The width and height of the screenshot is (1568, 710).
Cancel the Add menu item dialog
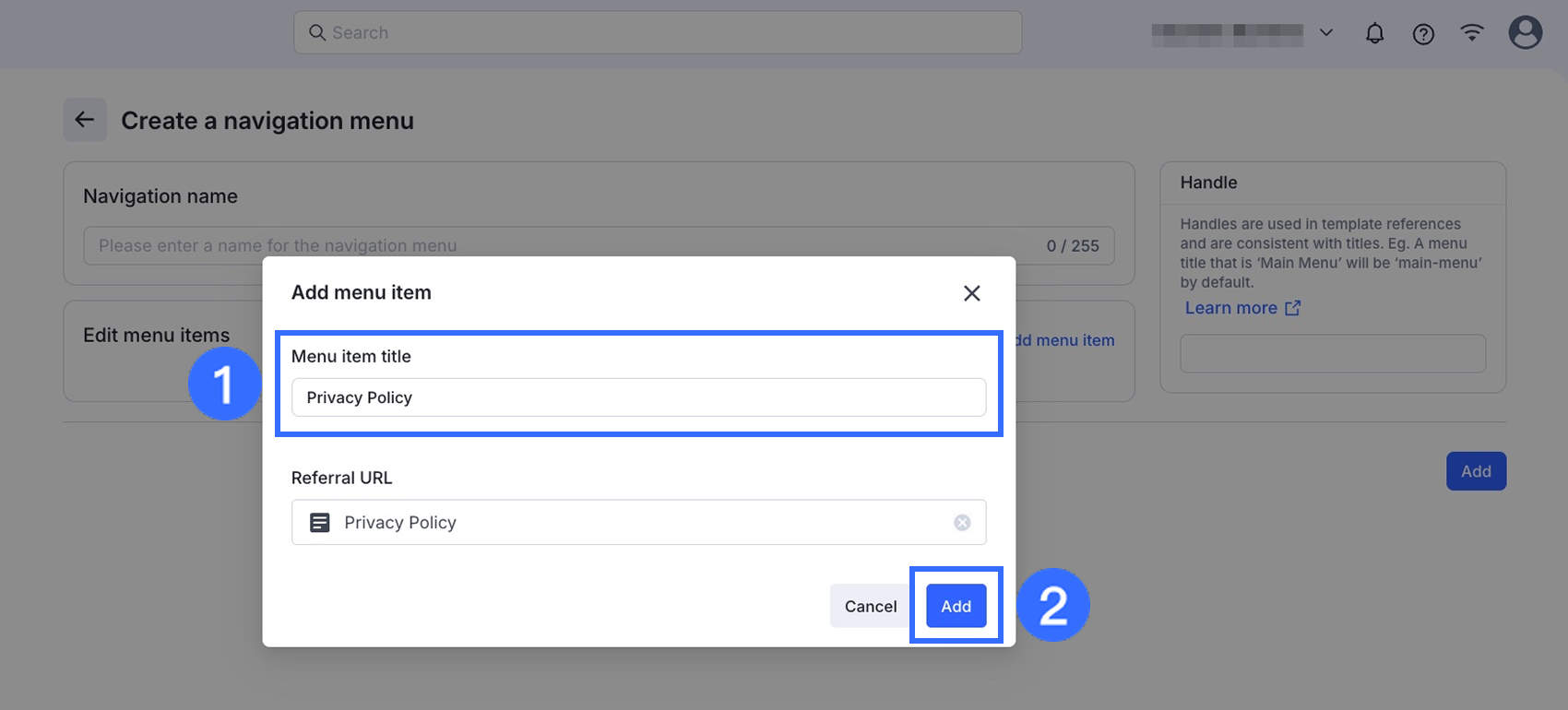870,606
